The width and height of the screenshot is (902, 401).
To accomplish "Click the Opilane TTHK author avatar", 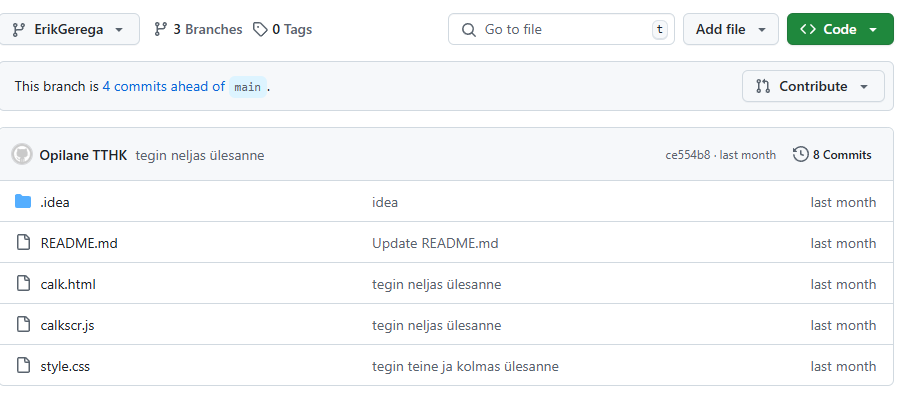I will [22, 155].
